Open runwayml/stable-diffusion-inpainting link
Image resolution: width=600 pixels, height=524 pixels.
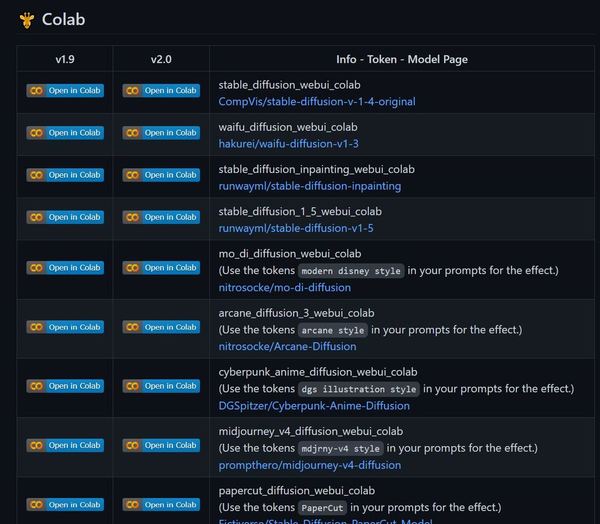point(310,186)
